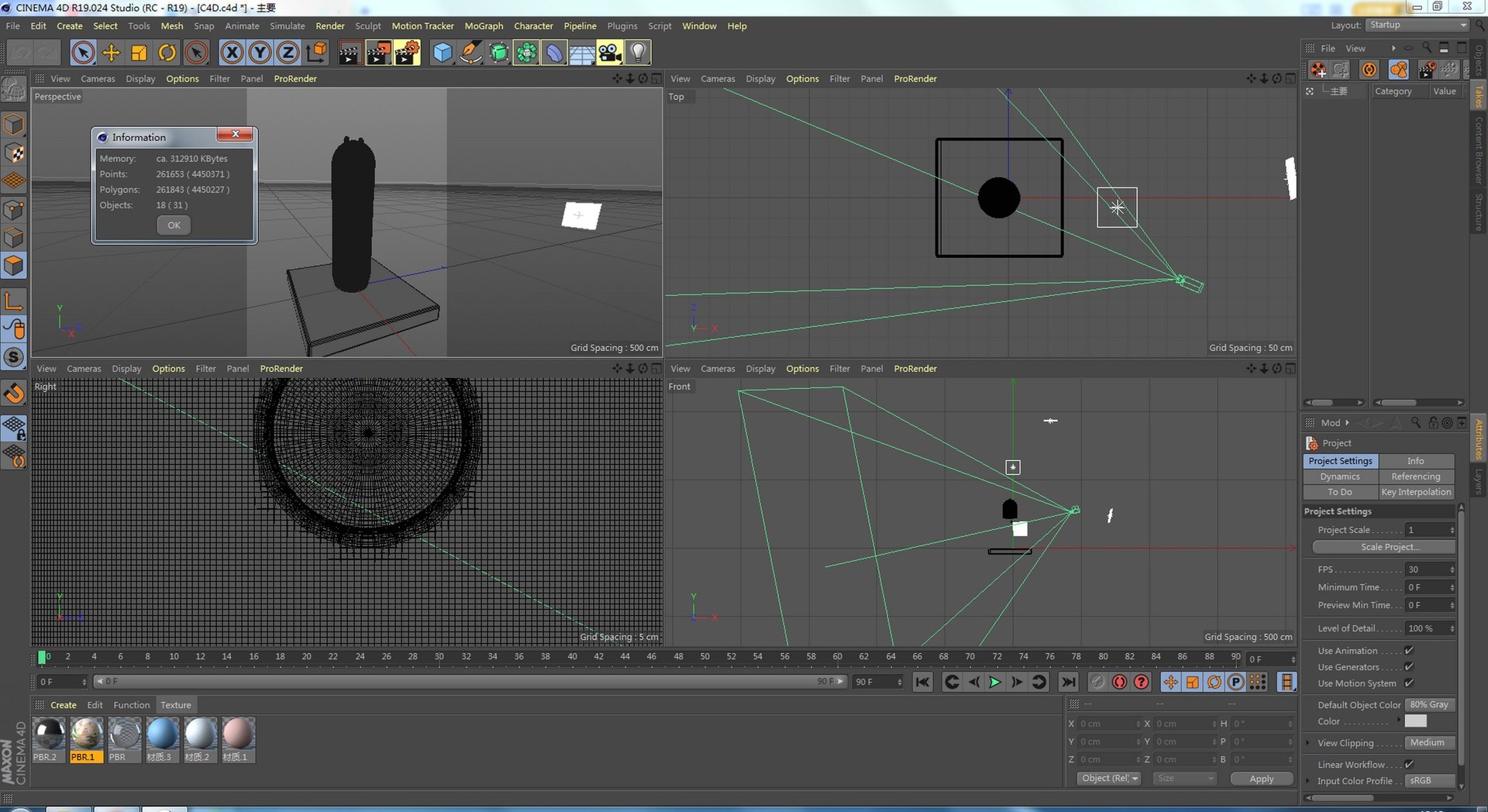
Task: Toggle Linear Workflow checkbox
Action: (x=1409, y=765)
